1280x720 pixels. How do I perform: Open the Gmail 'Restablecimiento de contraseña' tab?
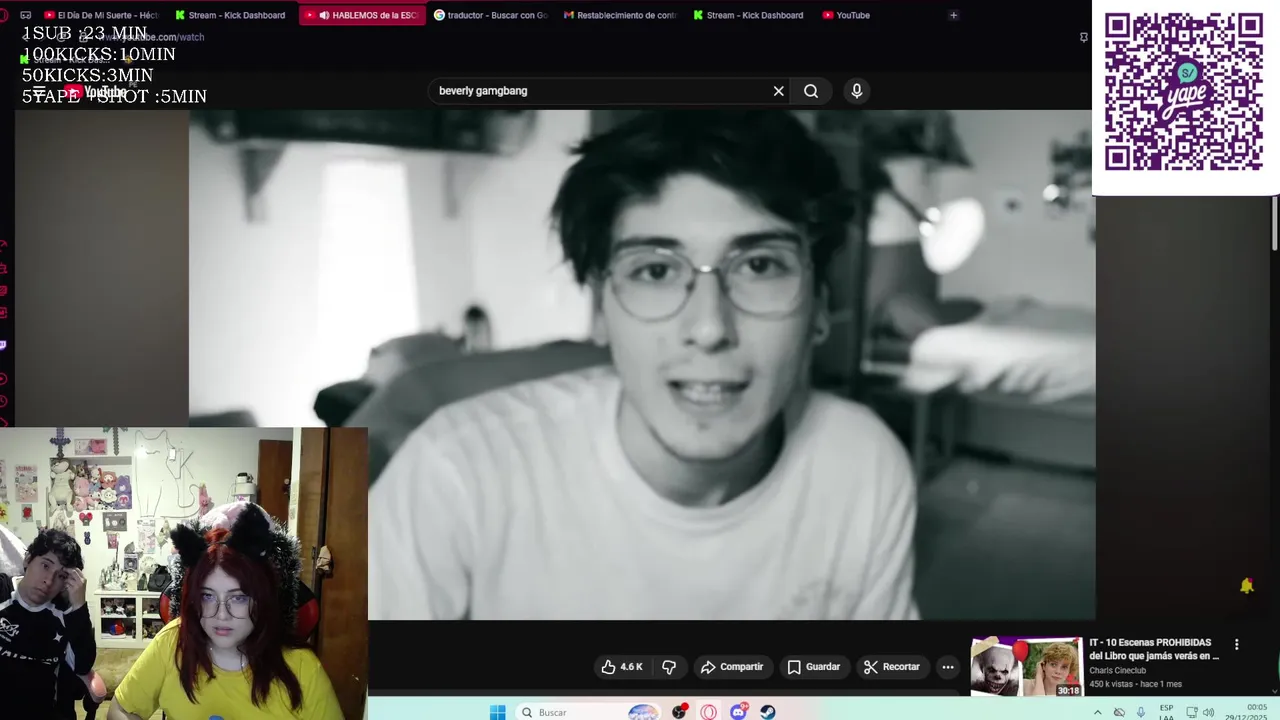620,15
